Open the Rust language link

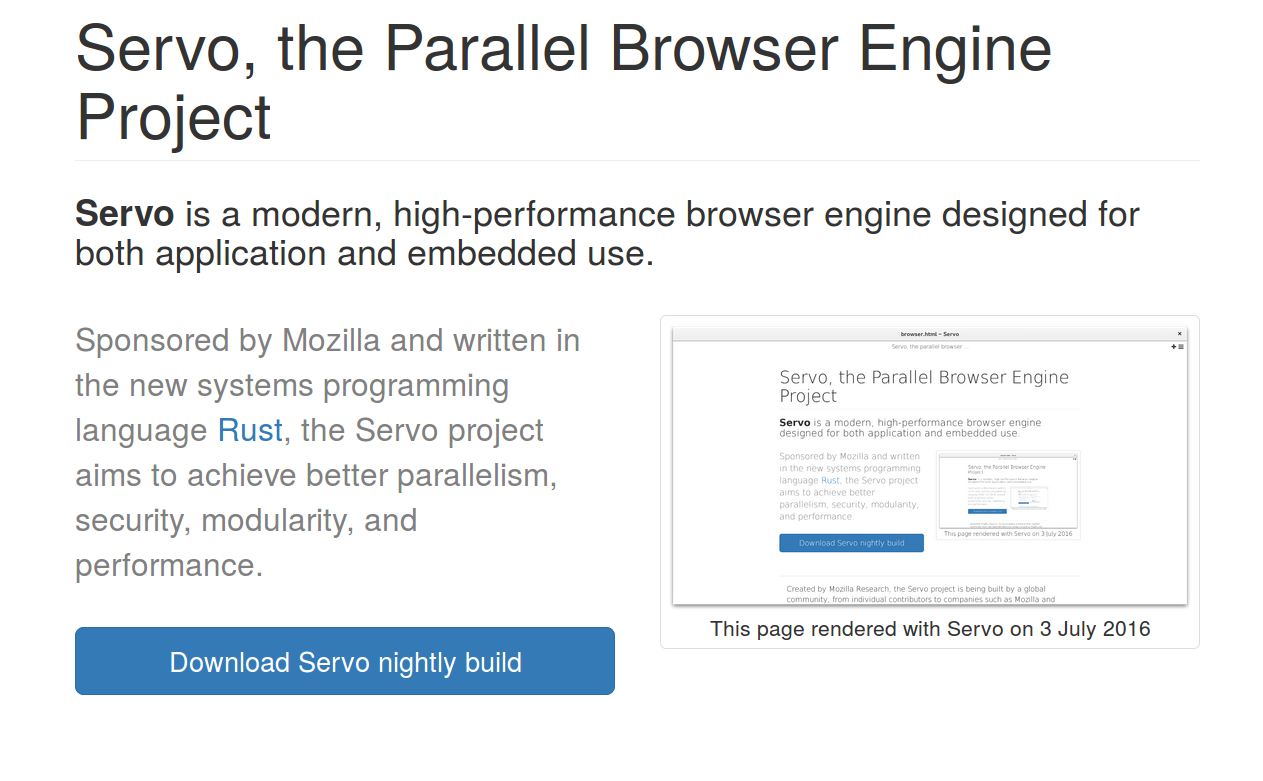250,430
